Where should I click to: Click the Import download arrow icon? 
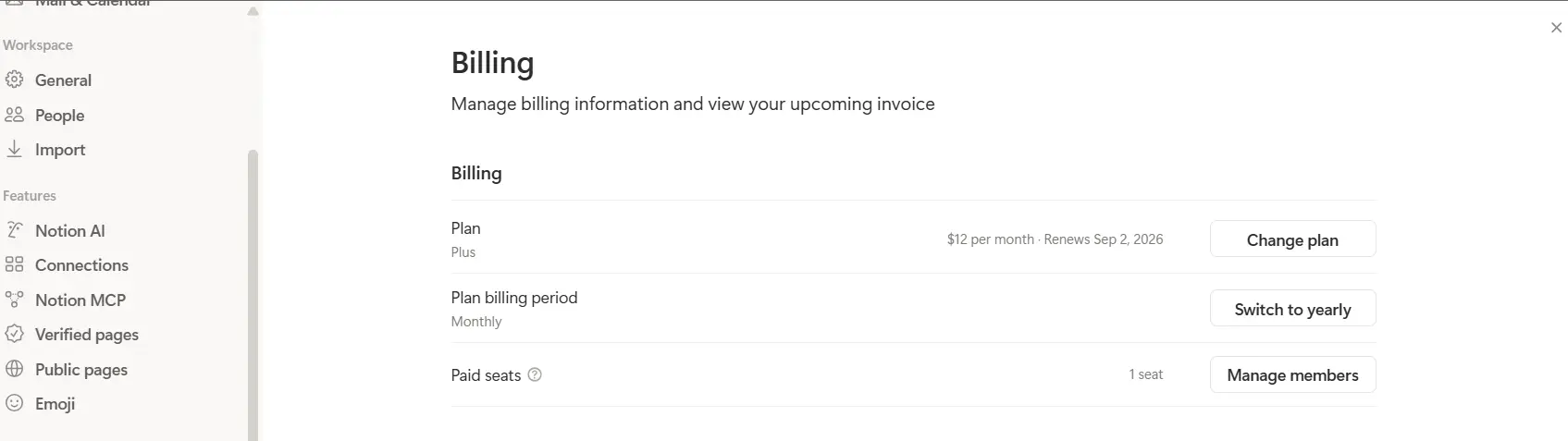pyautogui.click(x=14, y=149)
